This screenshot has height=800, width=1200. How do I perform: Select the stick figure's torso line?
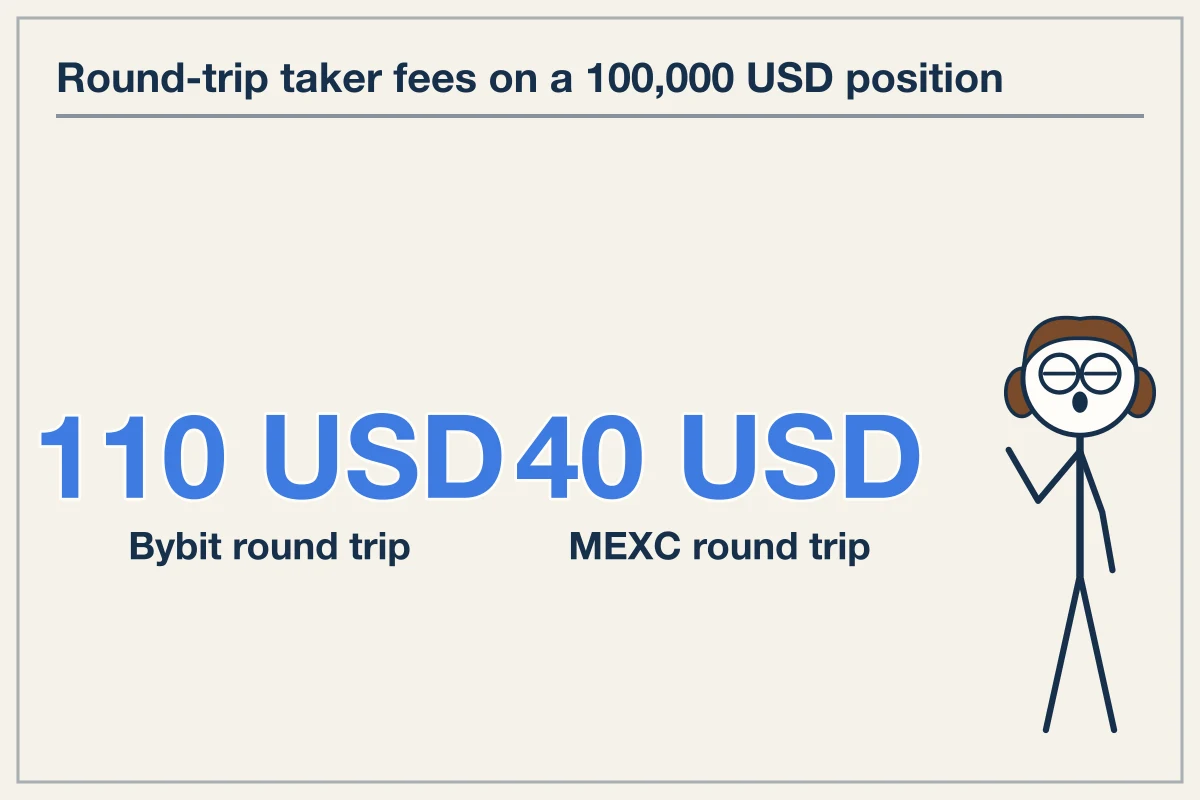pyautogui.click(x=1080, y=515)
